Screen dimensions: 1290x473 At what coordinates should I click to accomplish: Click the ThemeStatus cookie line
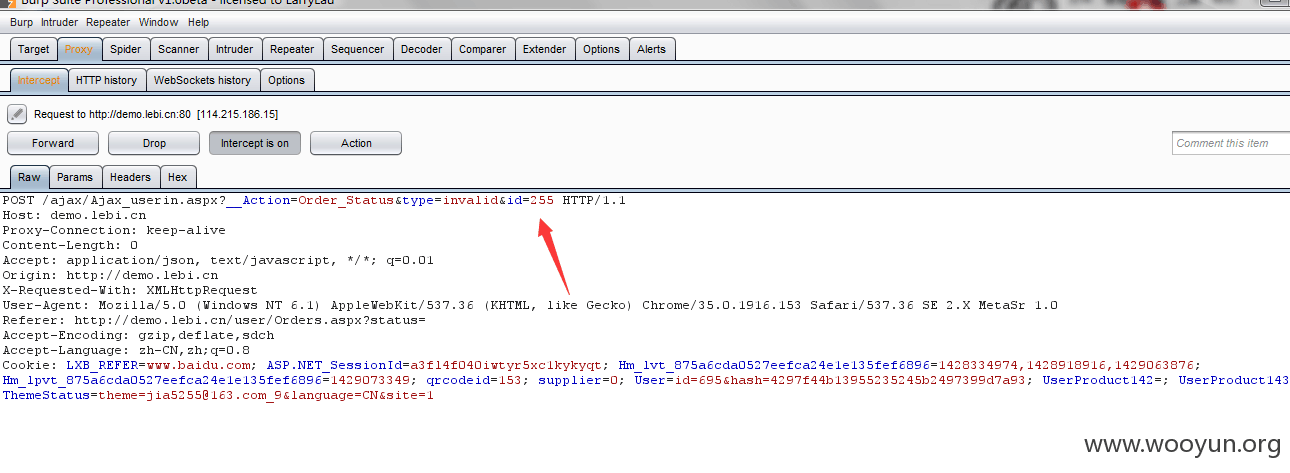point(218,395)
